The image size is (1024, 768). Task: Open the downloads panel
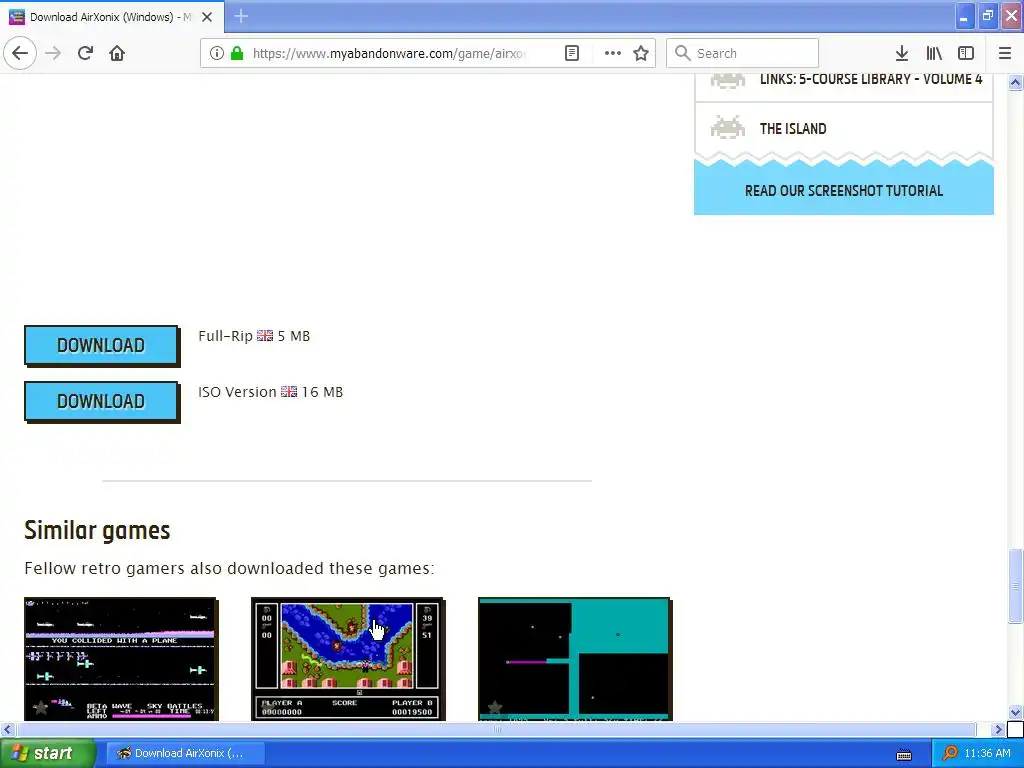pyautogui.click(x=901, y=53)
